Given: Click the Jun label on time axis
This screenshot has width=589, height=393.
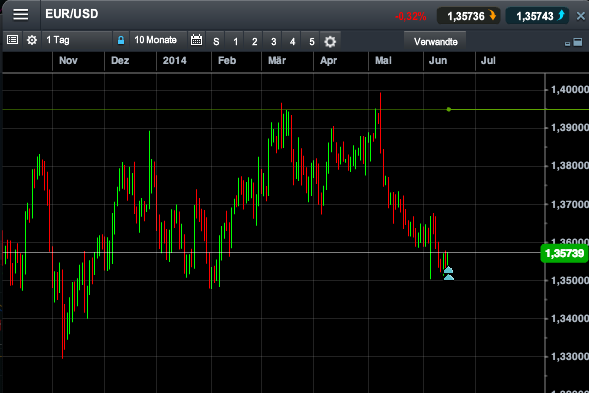Looking at the screenshot, I should coord(438,60).
